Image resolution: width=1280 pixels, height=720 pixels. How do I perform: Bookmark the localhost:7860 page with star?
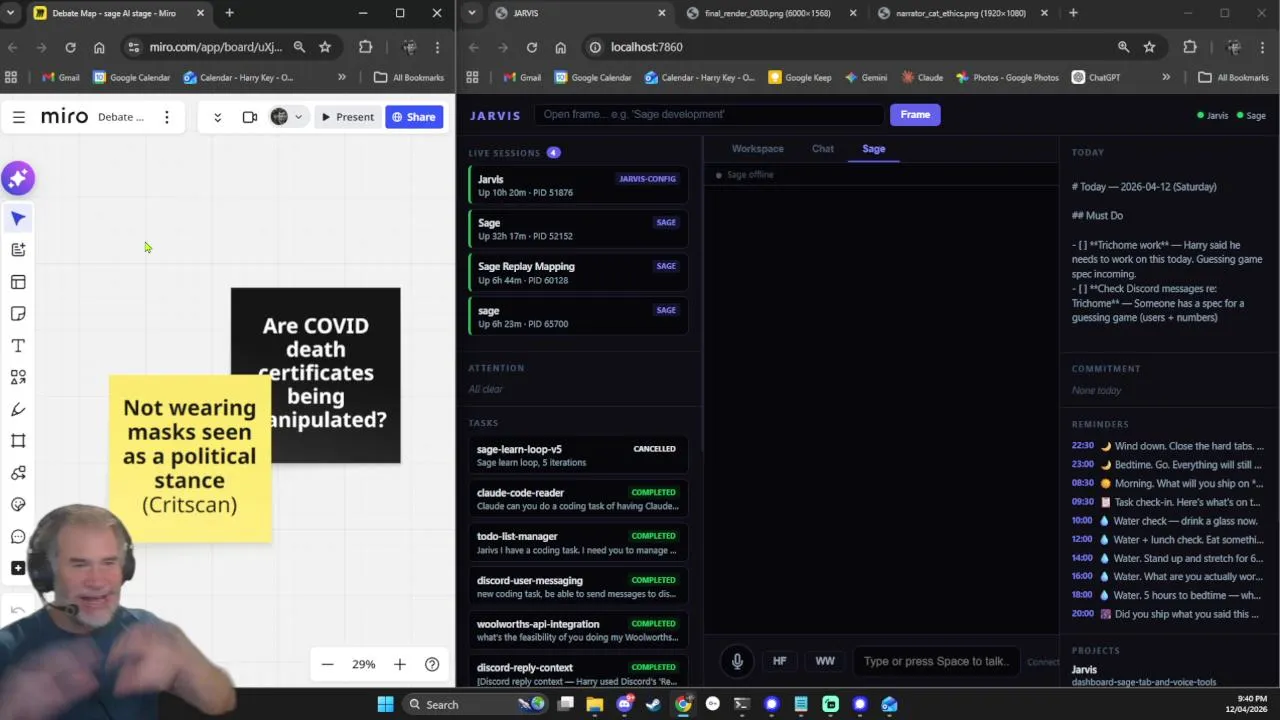coord(1150,47)
